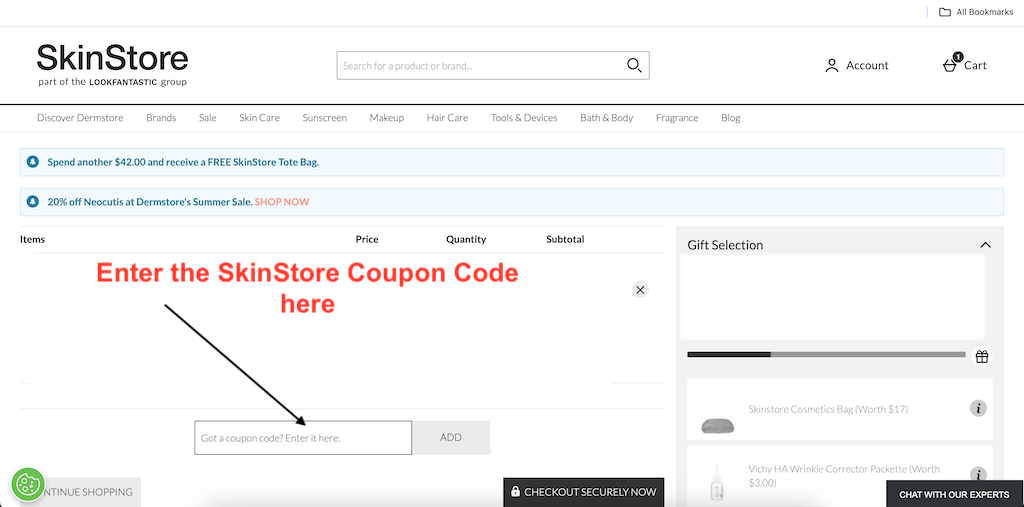This screenshot has width=1024, height=507.
Task: Click the gift progress bar
Action: click(x=826, y=355)
